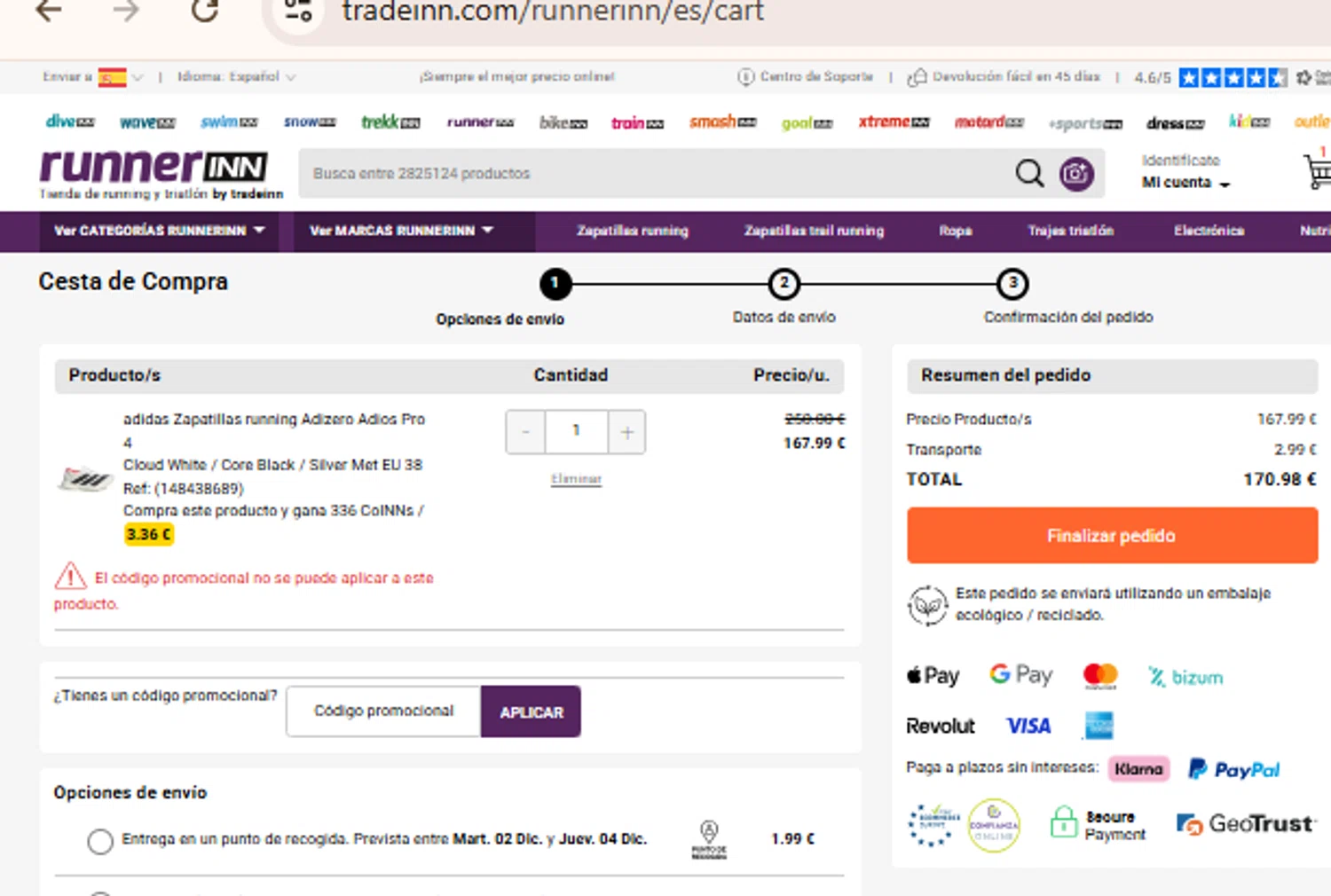The width and height of the screenshot is (1331, 896).
Task: Go to the smashinn store logo
Action: click(722, 122)
